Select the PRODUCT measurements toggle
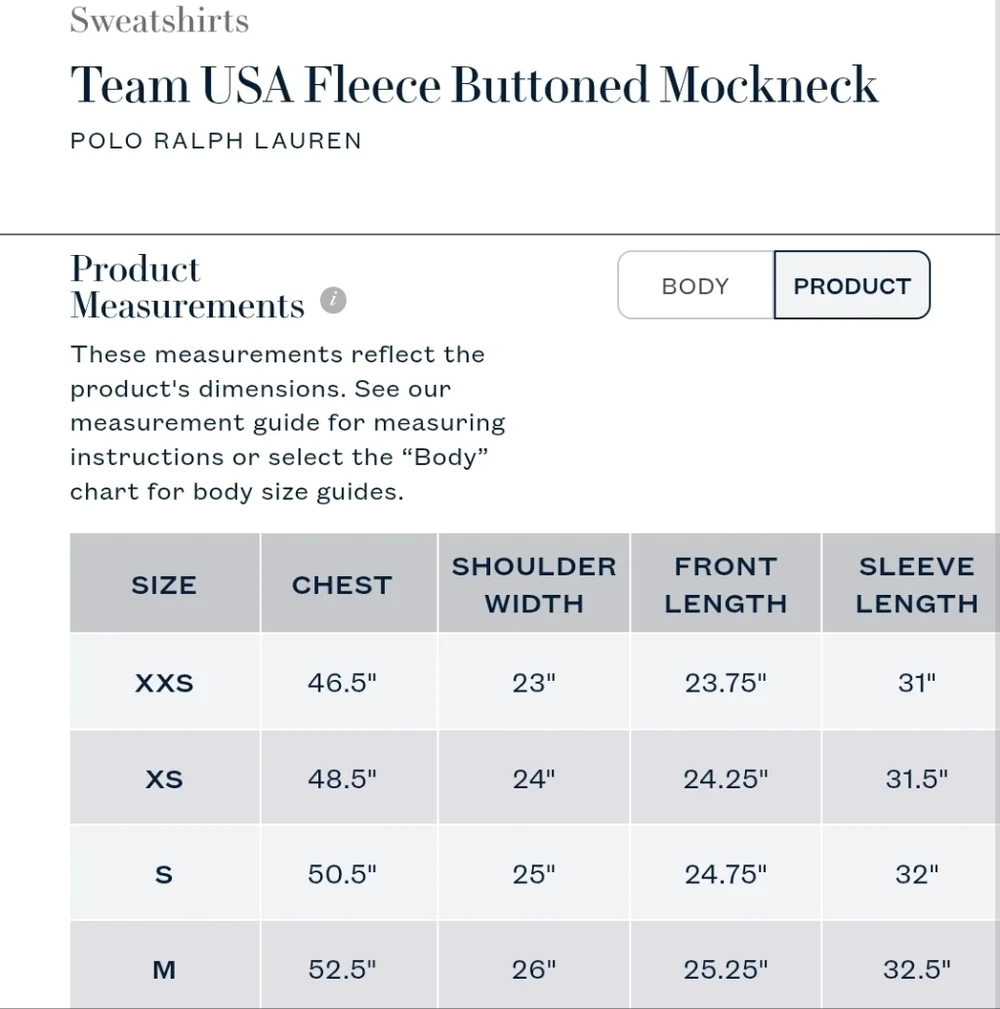This screenshot has height=1009, width=1000. tap(852, 285)
